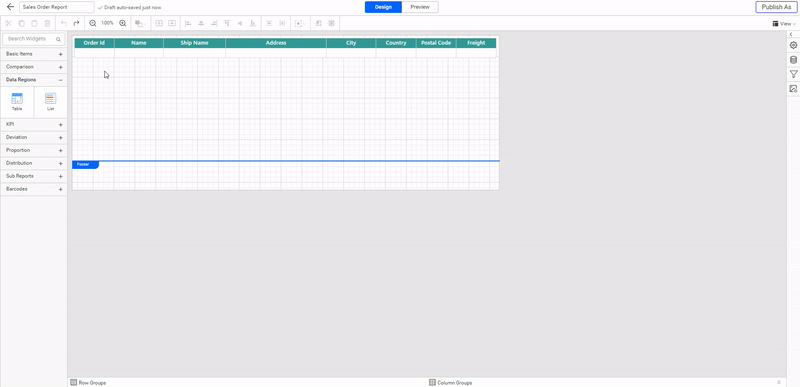Select the Address column header
Screen dimensions: 800x387
tap(276, 43)
